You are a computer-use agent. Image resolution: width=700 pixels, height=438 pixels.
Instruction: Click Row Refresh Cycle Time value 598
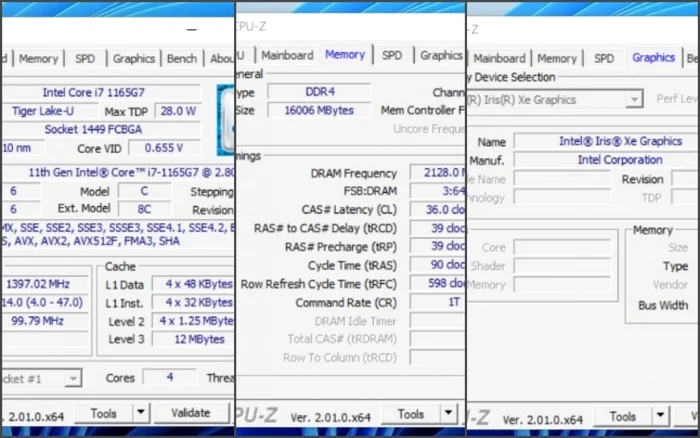coord(438,283)
